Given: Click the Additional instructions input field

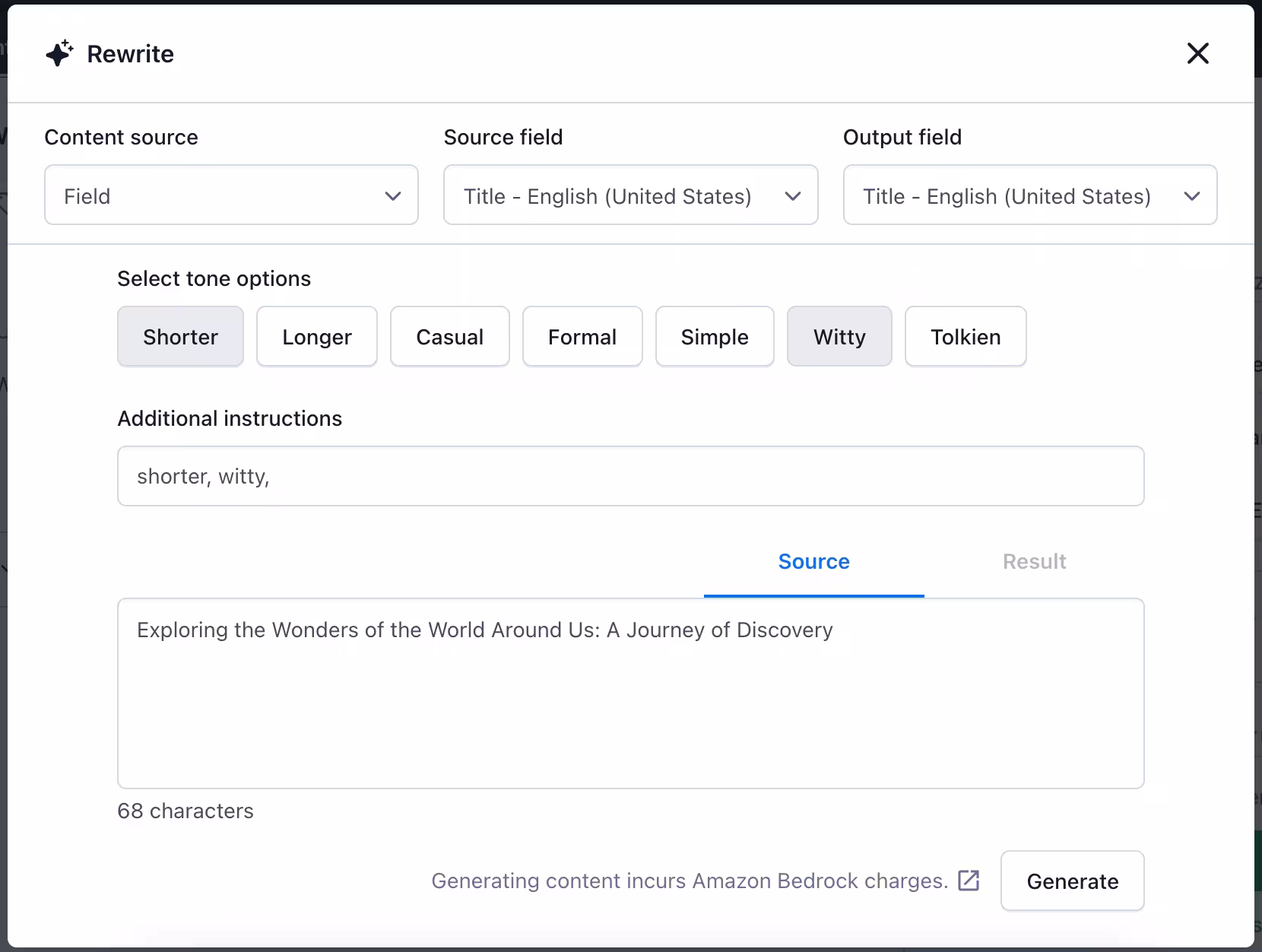Looking at the screenshot, I should [630, 476].
